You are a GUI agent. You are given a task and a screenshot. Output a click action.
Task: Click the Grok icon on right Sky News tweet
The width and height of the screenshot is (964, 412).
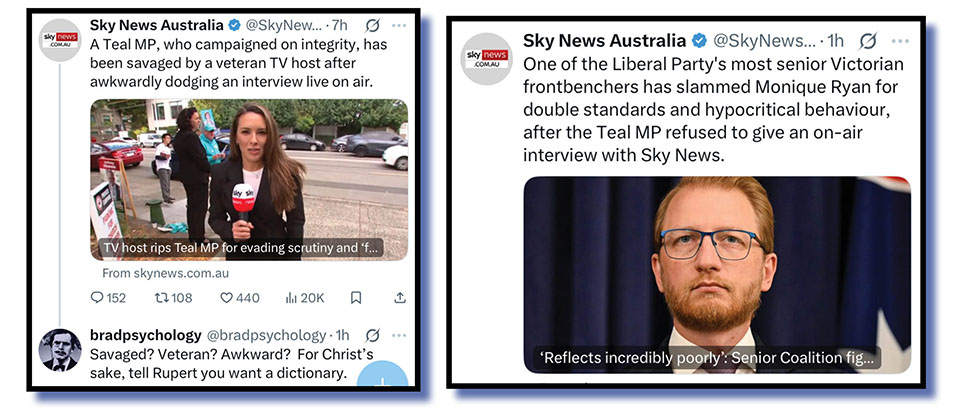pyautogui.click(x=867, y=41)
